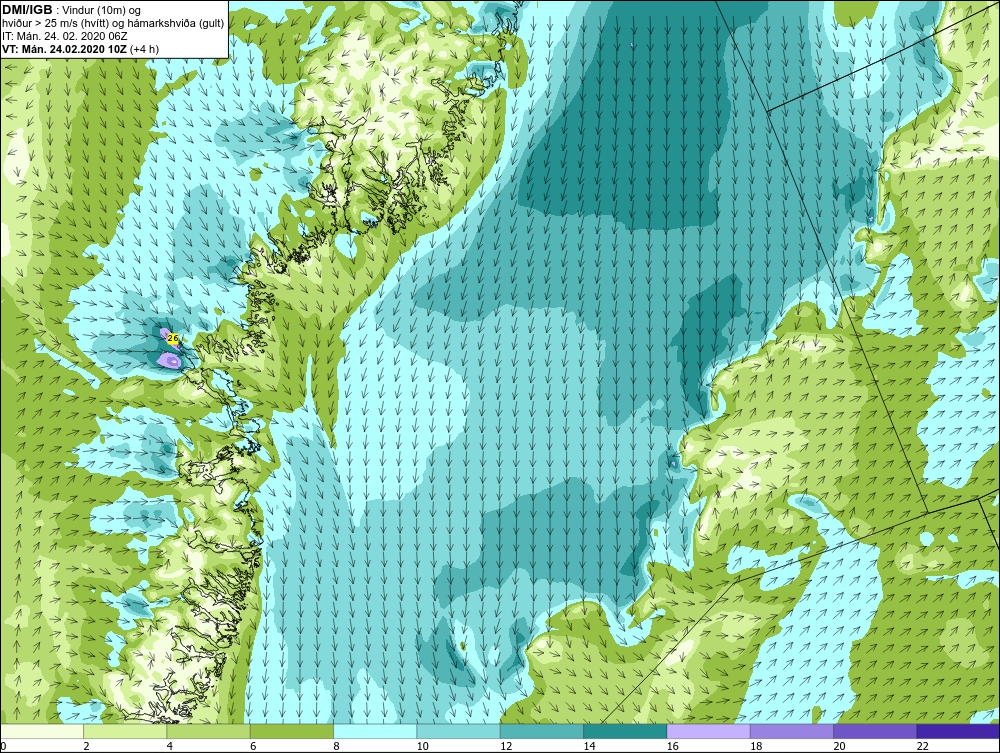Viewport: 1000px width, 753px height.
Task: Select the 10–12 m/s light teal swatch
Action: 458,731
